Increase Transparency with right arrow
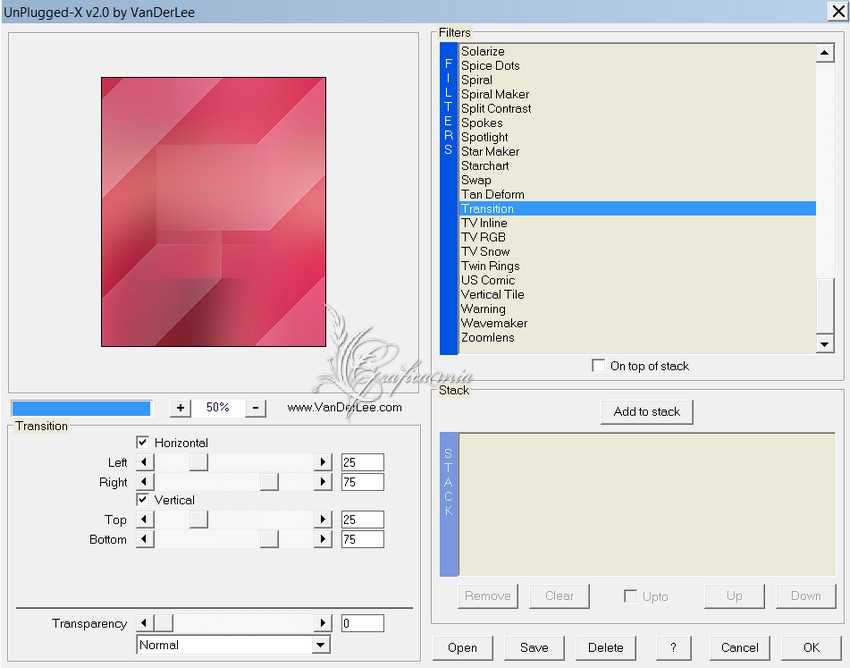 (323, 623)
